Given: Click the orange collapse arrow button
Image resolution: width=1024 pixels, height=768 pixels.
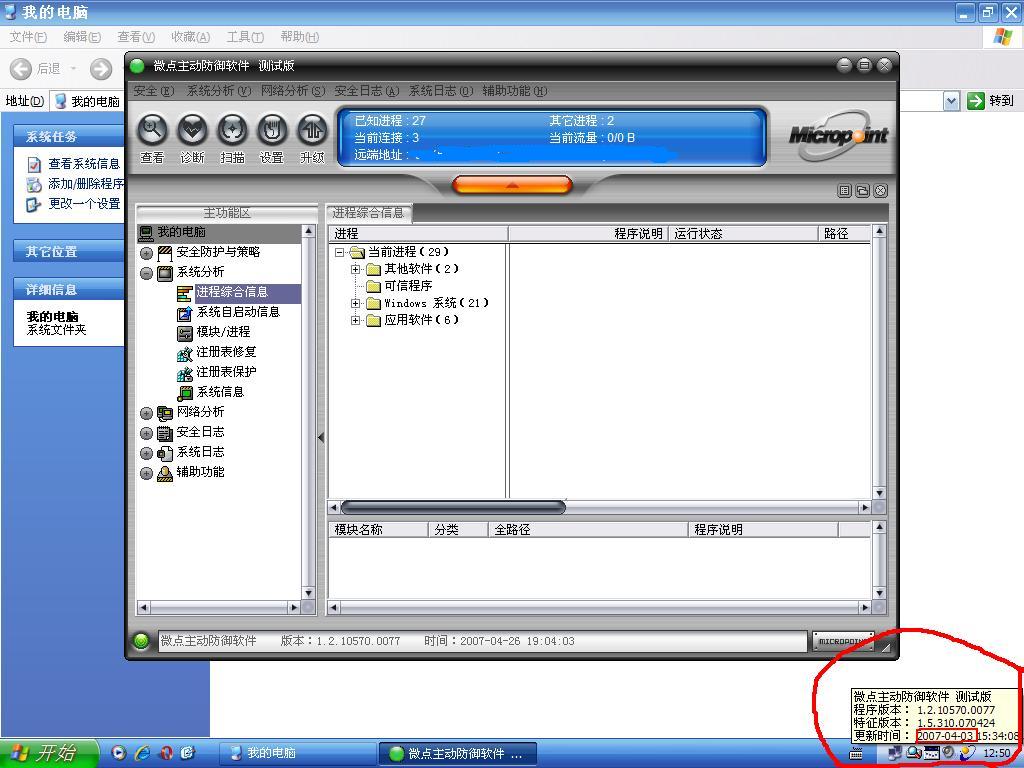Looking at the screenshot, I should (512, 185).
